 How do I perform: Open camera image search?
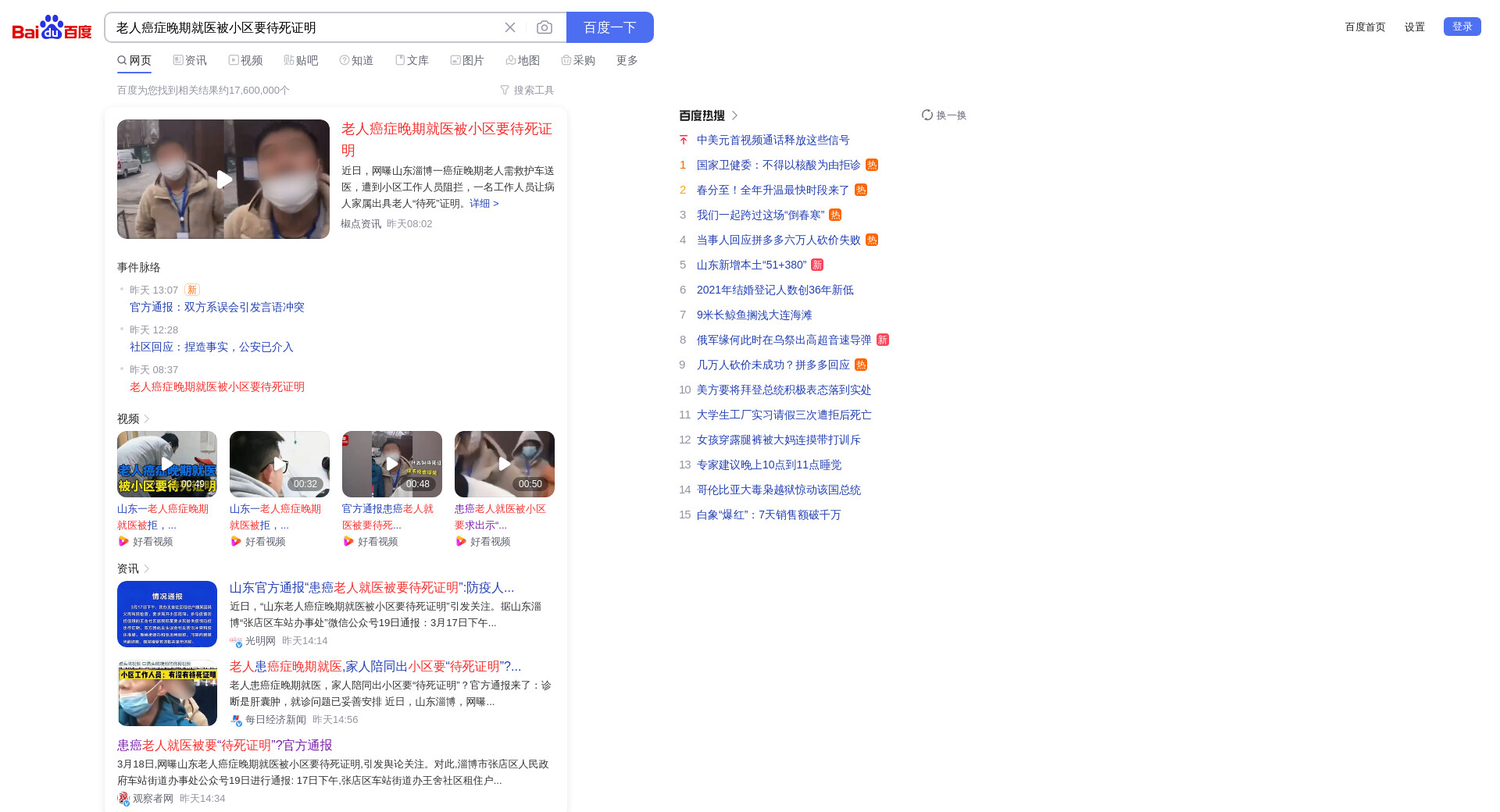point(545,27)
